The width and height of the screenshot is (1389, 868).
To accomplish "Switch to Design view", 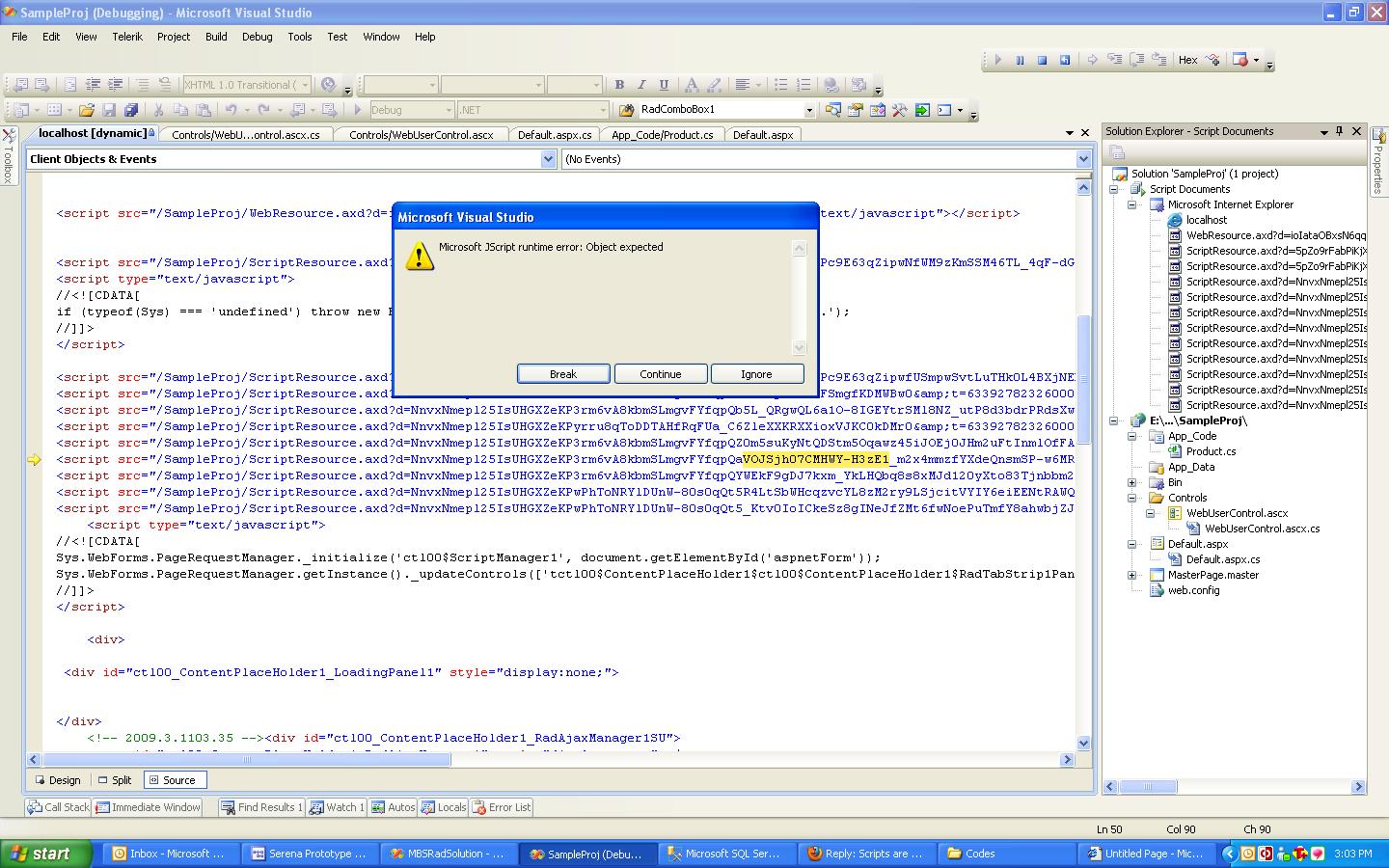I will (x=58, y=780).
